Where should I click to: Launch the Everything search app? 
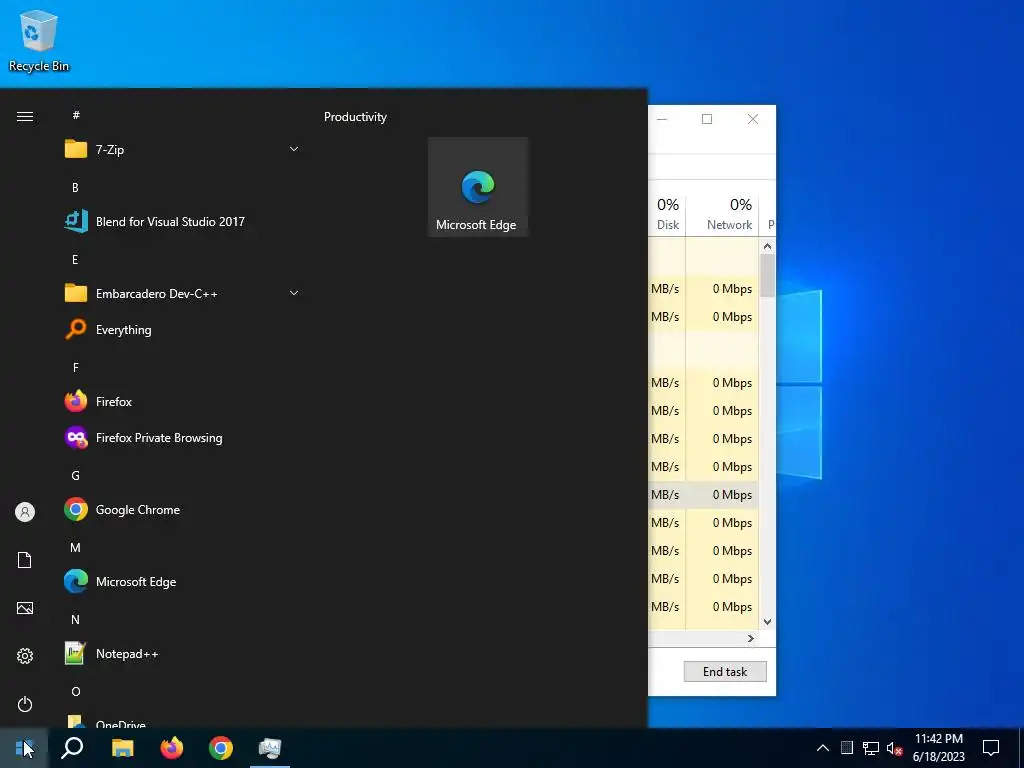point(182,330)
